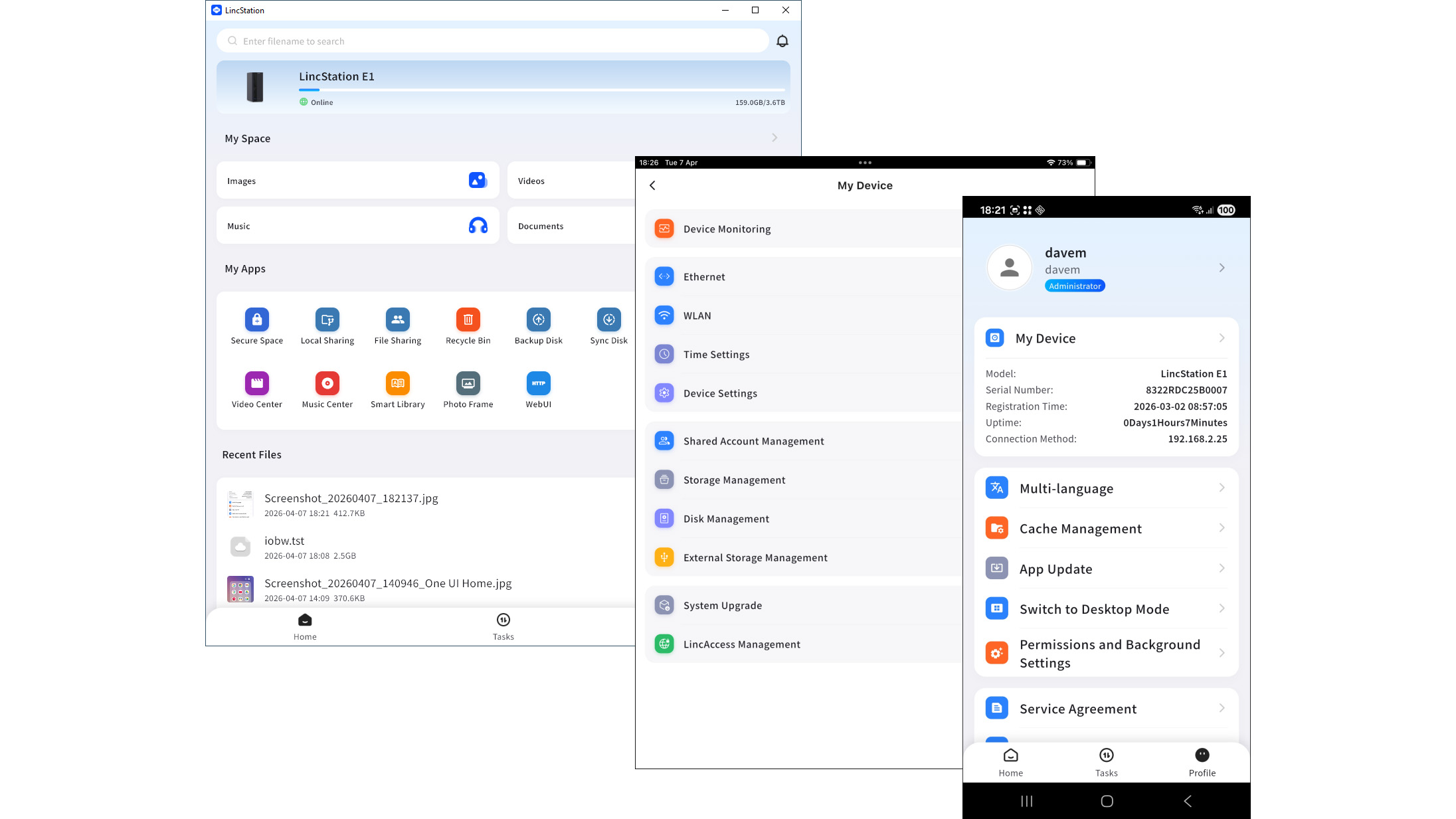Viewport: 1456px width, 819px height.
Task: Open the Music Center app
Action: click(327, 391)
